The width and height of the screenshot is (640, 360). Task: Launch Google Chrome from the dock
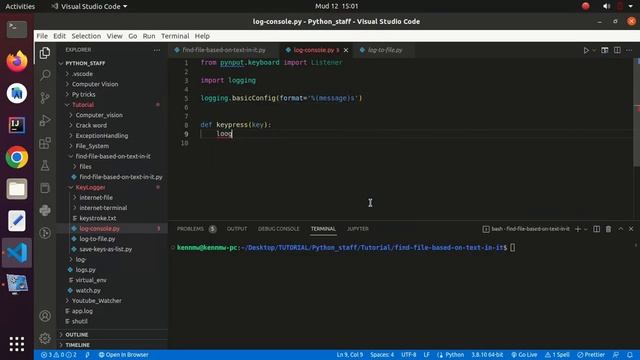click(17, 157)
